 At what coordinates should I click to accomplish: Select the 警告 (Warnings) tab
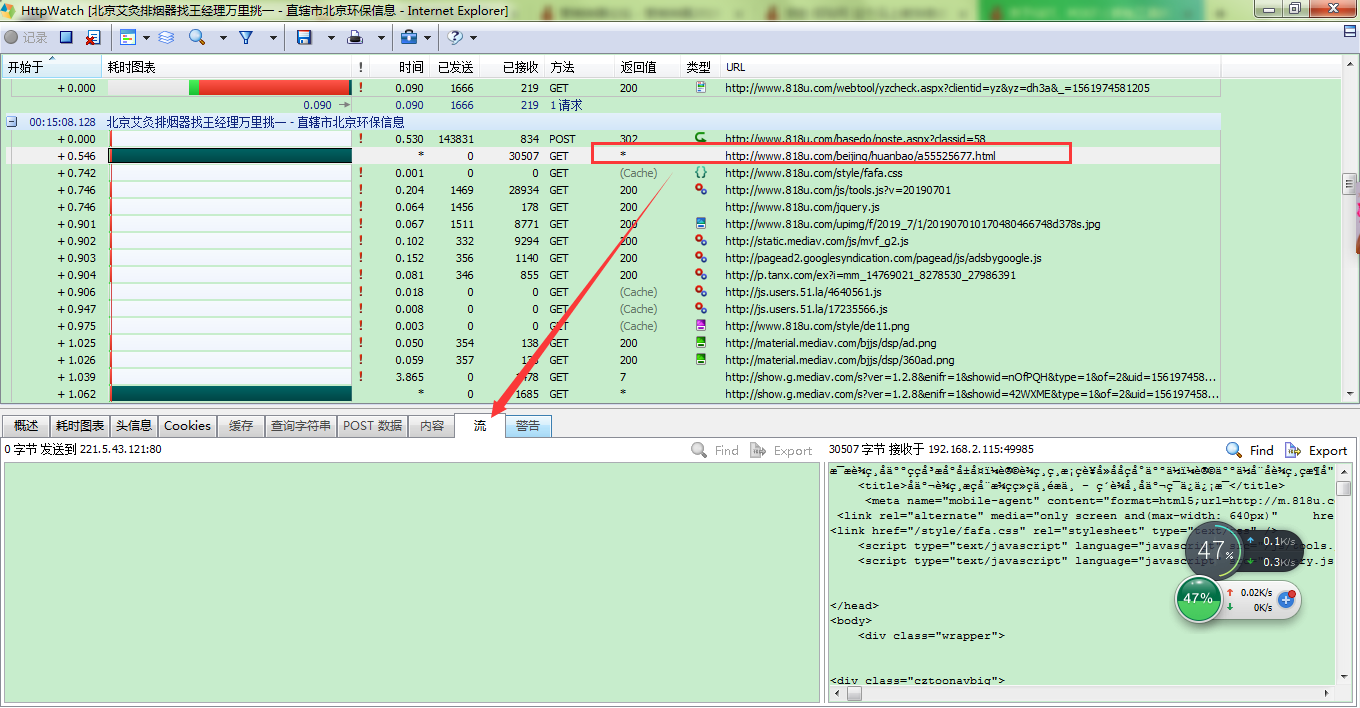pyautogui.click(x=528, y=426)
